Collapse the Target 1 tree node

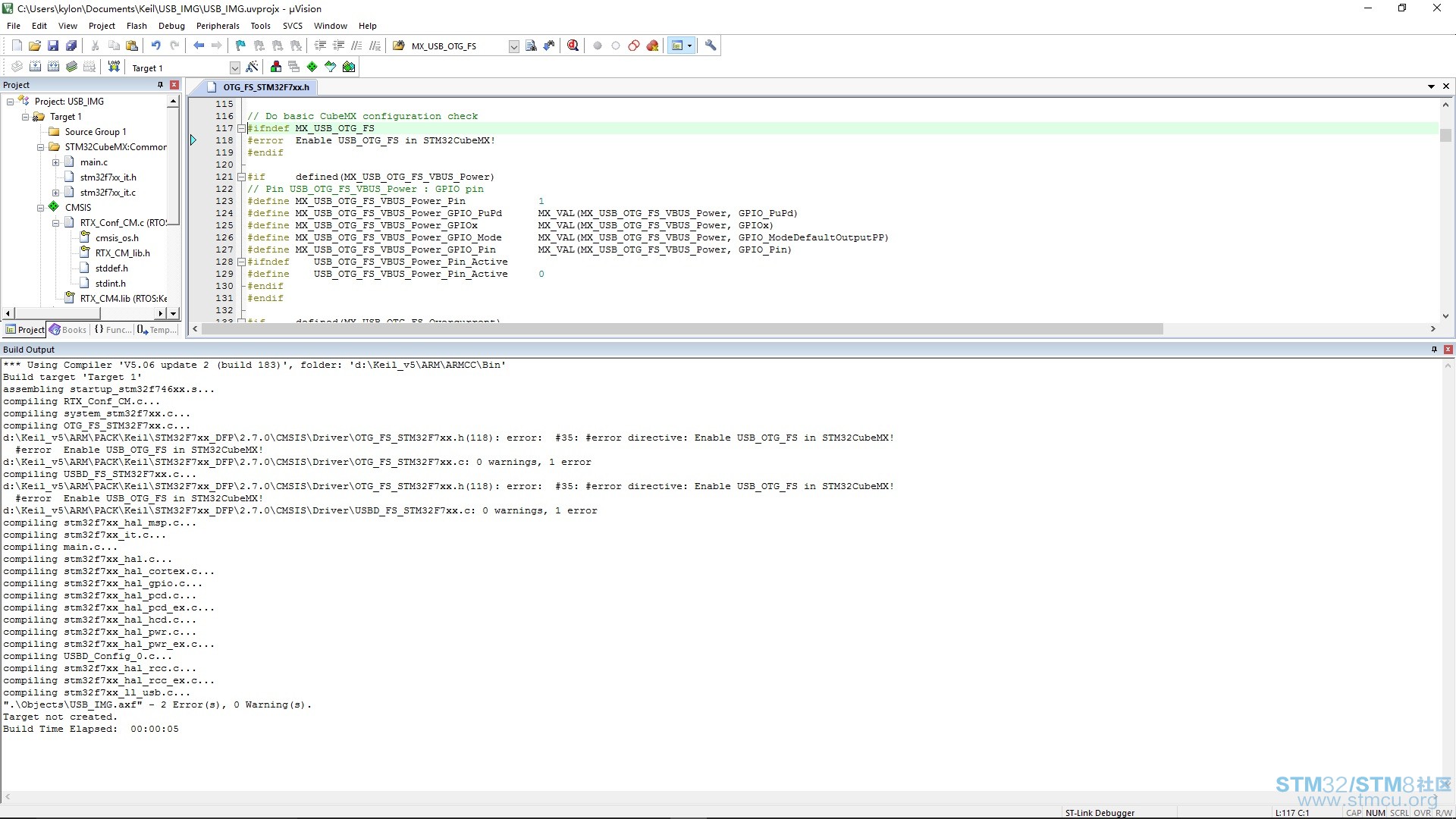point(25,116)
